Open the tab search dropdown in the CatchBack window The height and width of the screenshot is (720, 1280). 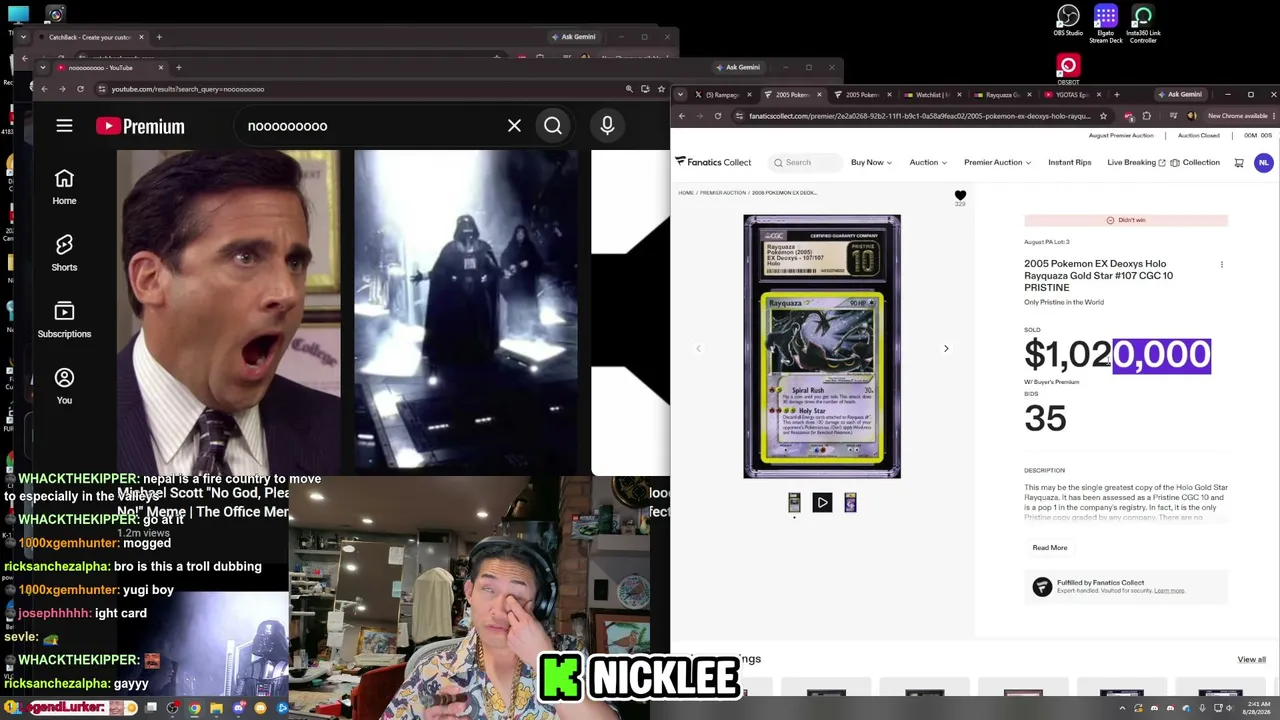click(x=23, y=37)
